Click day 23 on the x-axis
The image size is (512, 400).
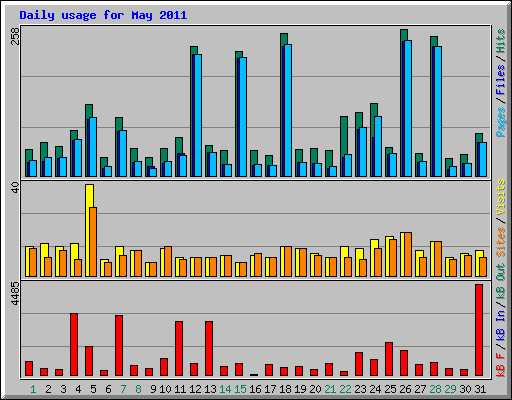pos(360,389)
